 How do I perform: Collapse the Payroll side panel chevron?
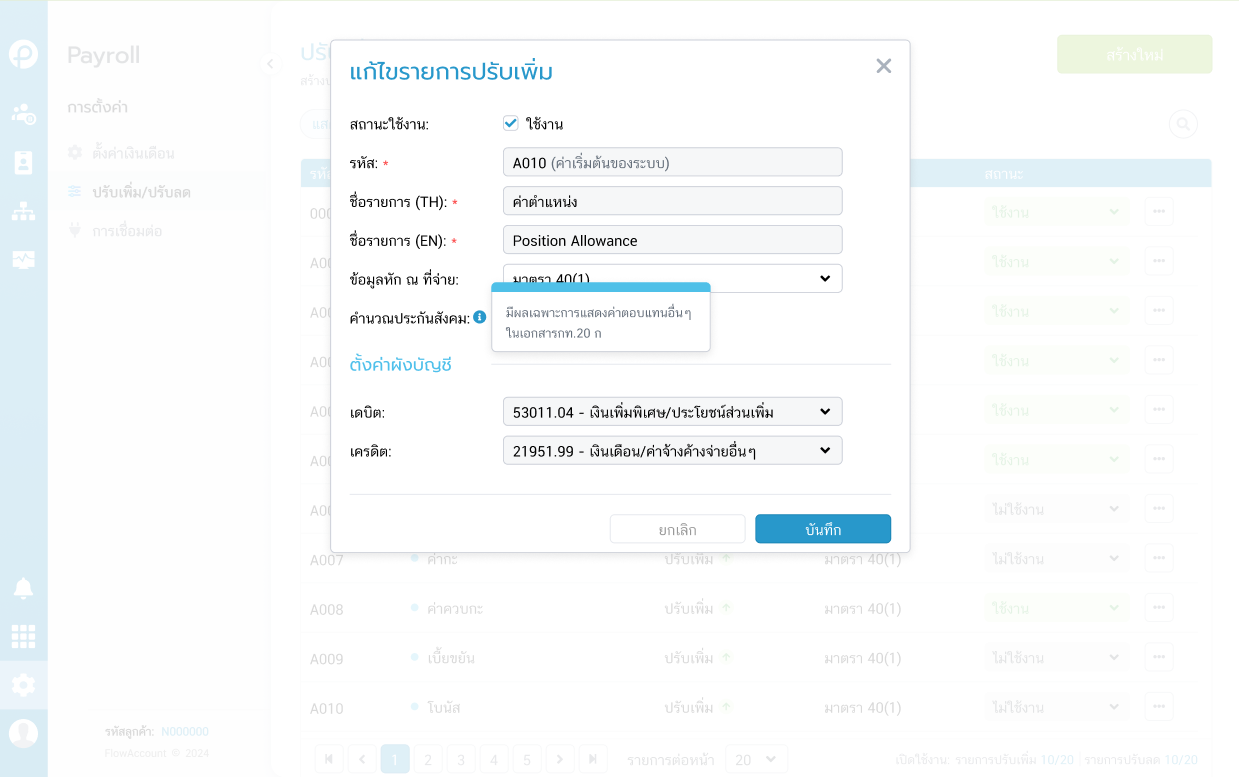(269, 64)
